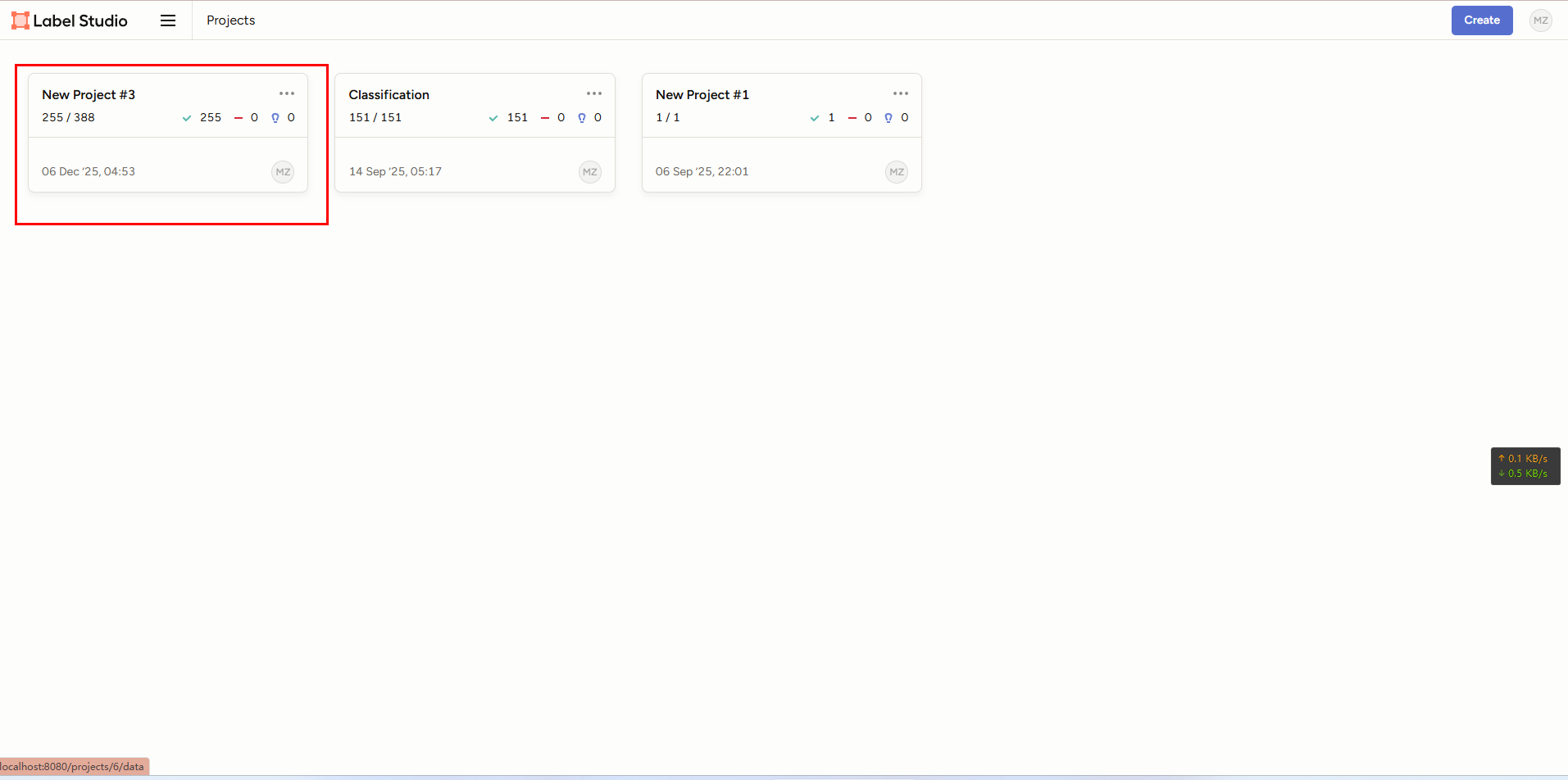
Task: Open options menu for Classification project
Action: coord(594,93)
